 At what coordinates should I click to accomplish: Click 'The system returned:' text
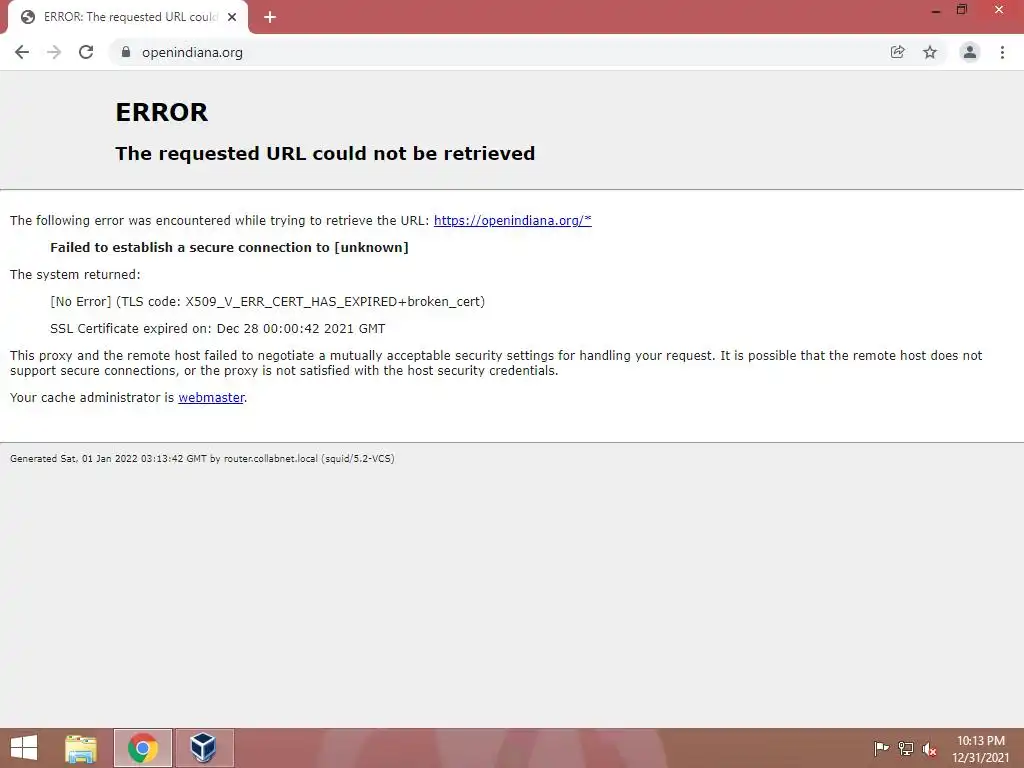pos(75,275)
